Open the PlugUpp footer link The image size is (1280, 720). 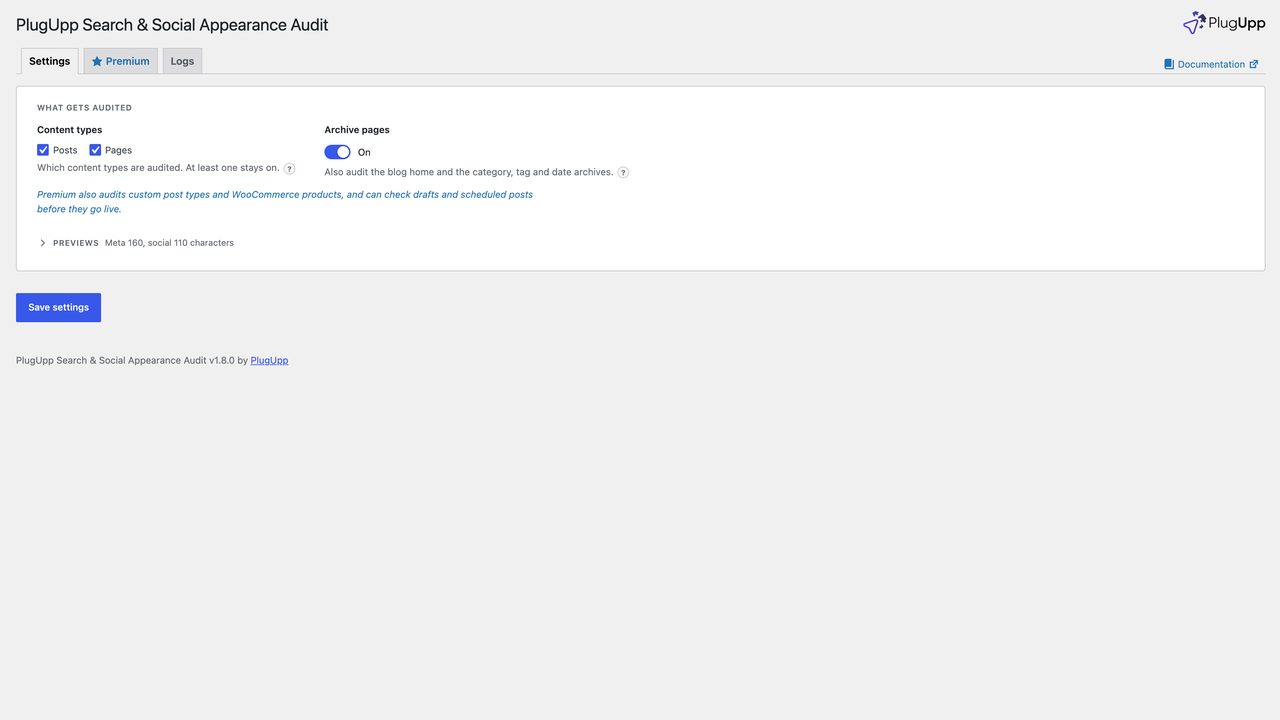pyautogui.click(x=269, y=360)
